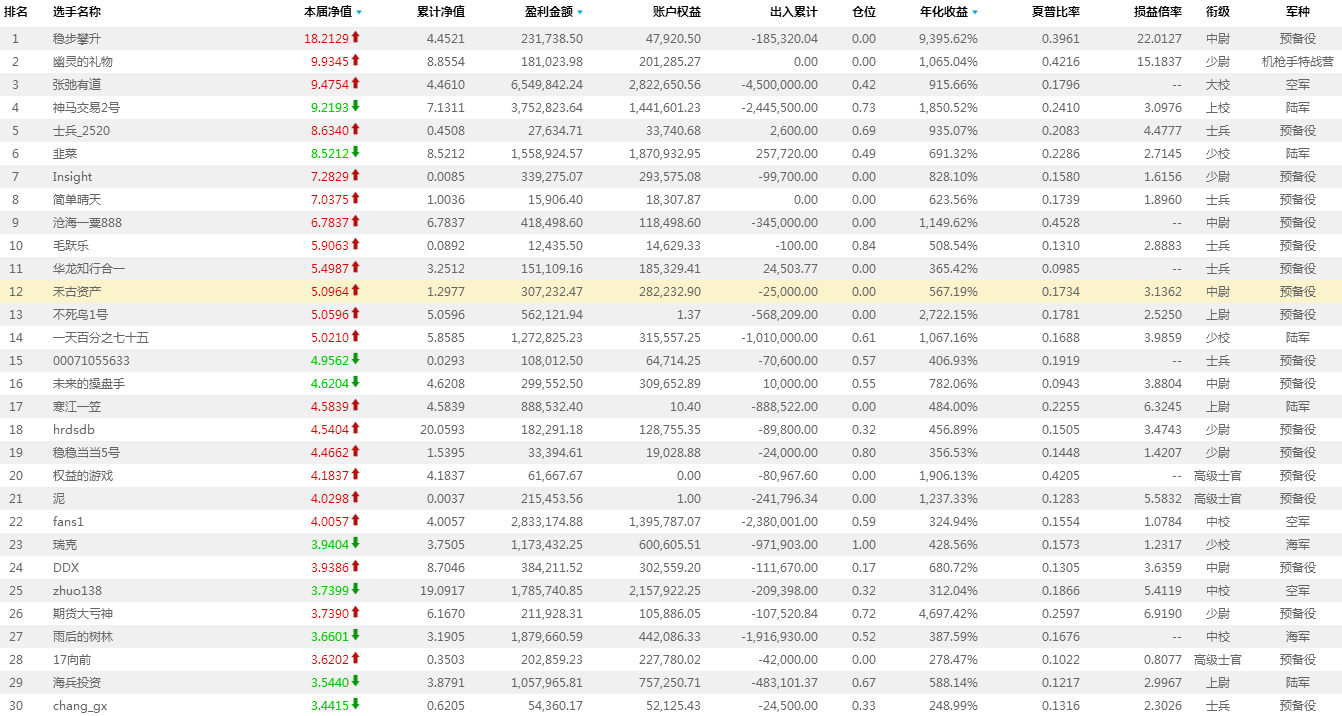The width and height of the screenshot is (1342, 716).
Task: Click the 排名 column header
Action: click(16, 12)
